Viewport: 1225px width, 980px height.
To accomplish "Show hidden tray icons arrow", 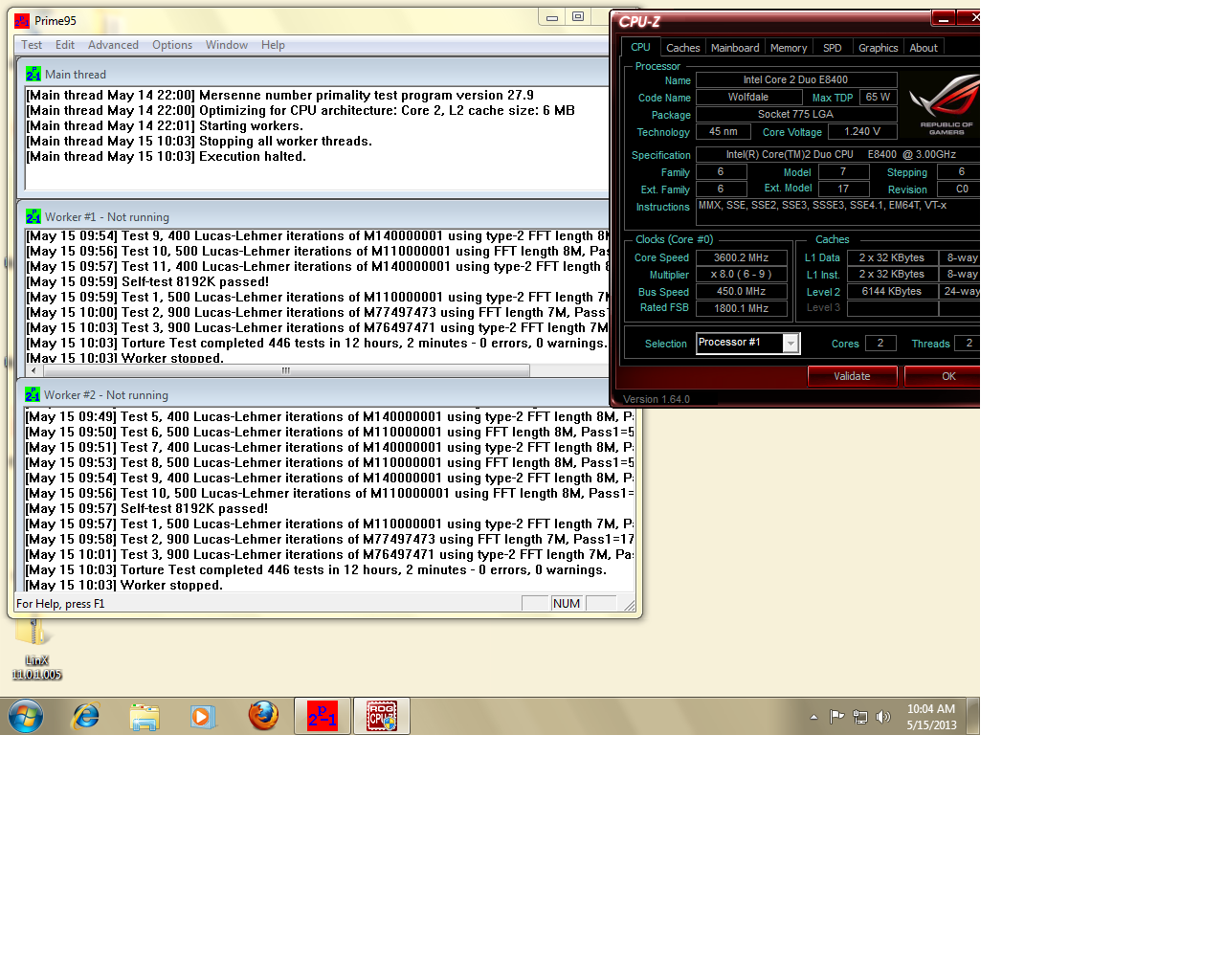I will point(813,717).
